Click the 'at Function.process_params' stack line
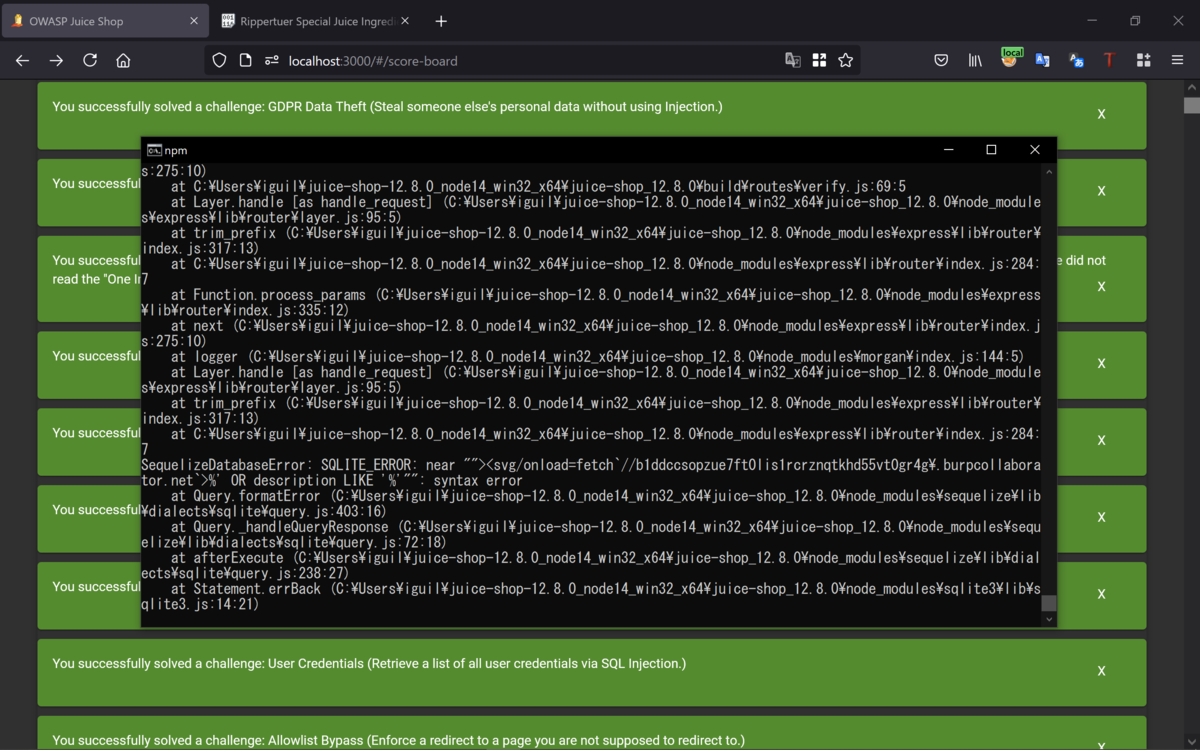The height and width of the screenshot is (750, 1200). (590, 302)
